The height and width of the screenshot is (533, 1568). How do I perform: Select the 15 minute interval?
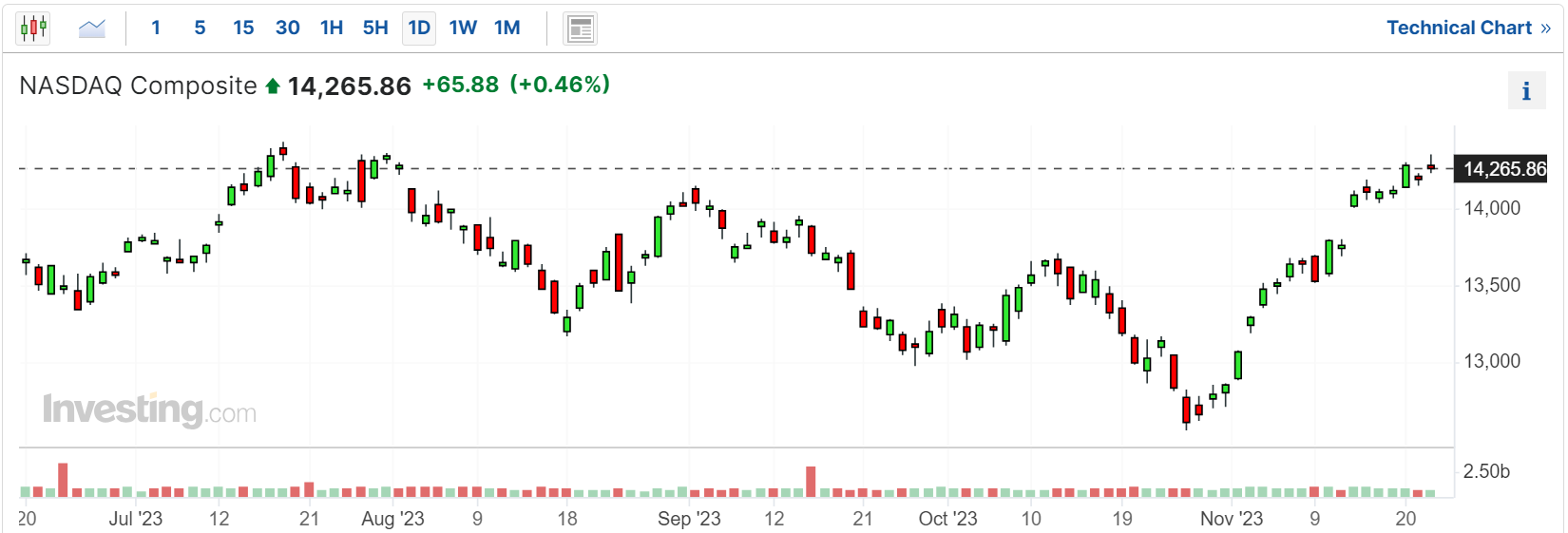pyautogui.click(x=243, y=28)
